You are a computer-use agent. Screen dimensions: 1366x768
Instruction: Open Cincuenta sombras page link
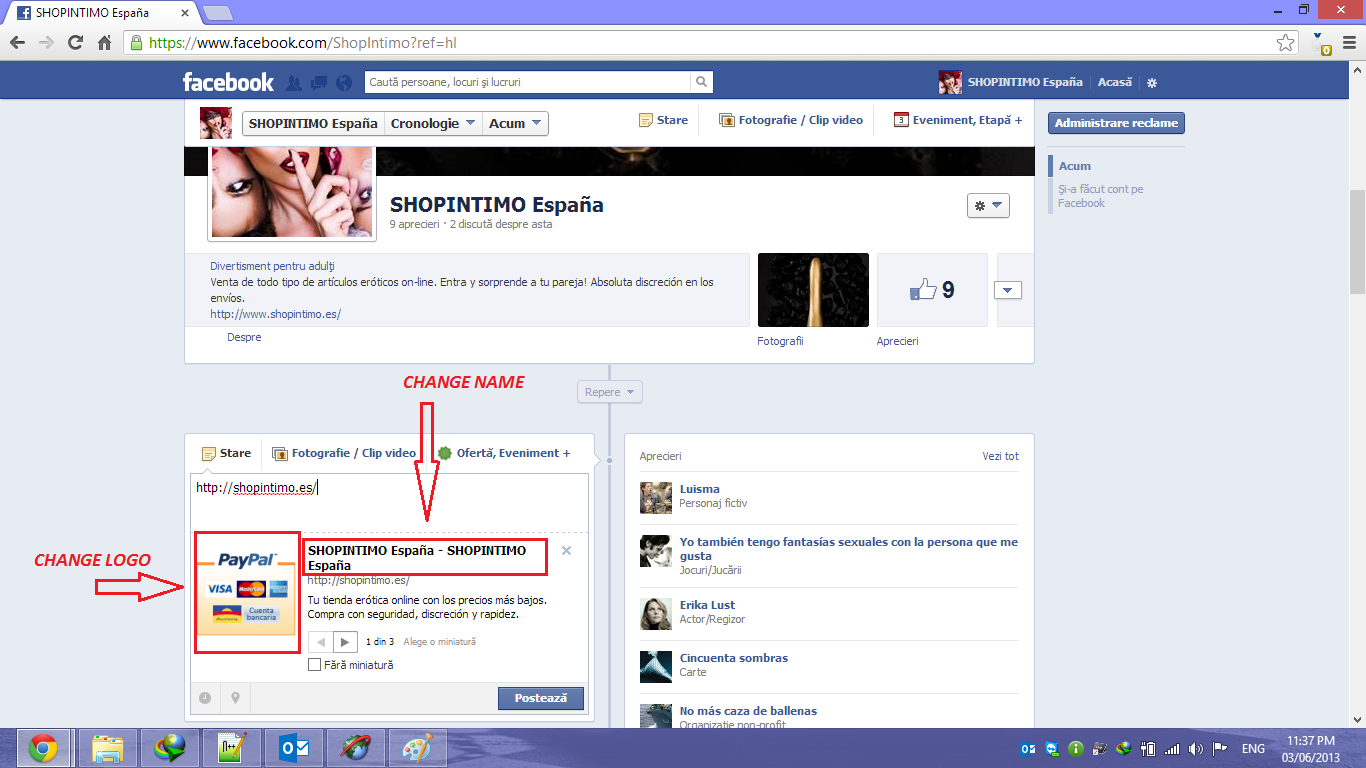(x=733, y=658)
